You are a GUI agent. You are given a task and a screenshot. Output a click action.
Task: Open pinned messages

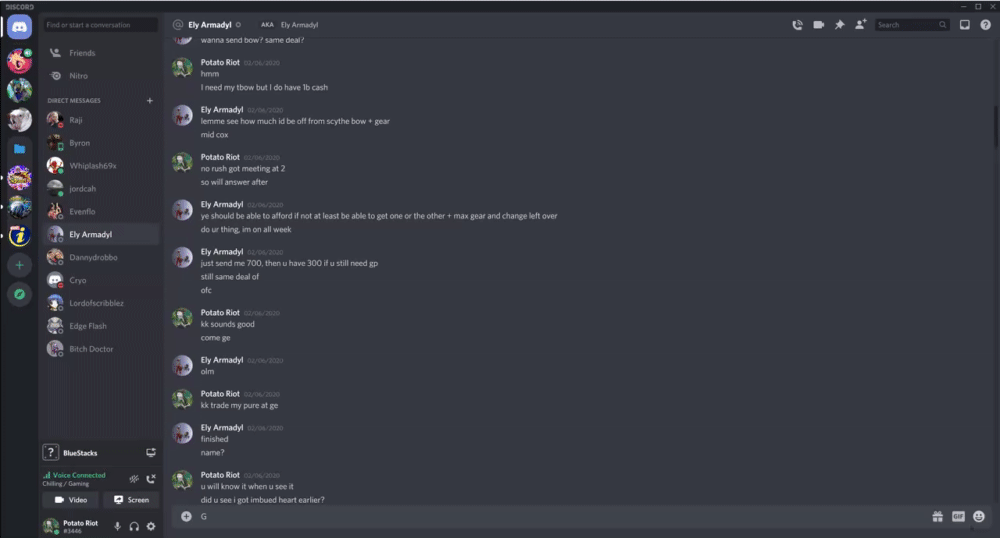click(839, 25)
